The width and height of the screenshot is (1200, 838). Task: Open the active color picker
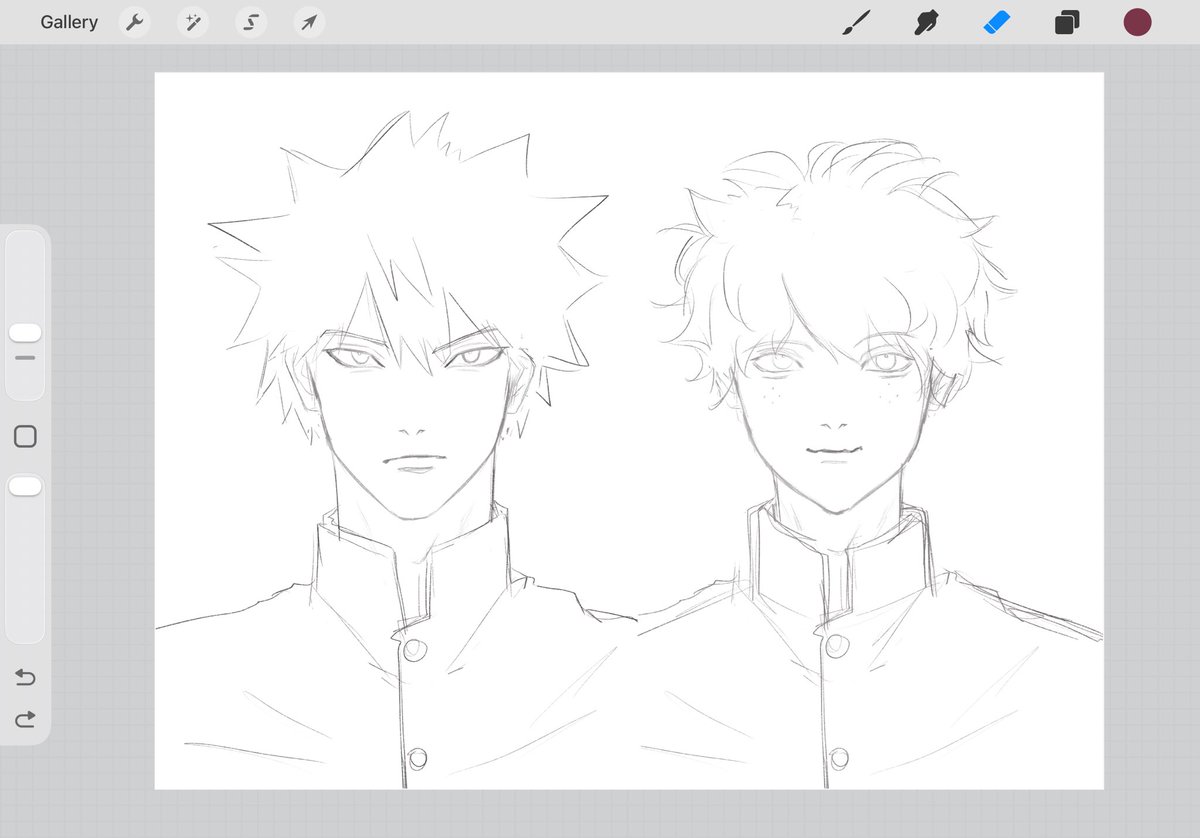click(x=1137, y=22)
